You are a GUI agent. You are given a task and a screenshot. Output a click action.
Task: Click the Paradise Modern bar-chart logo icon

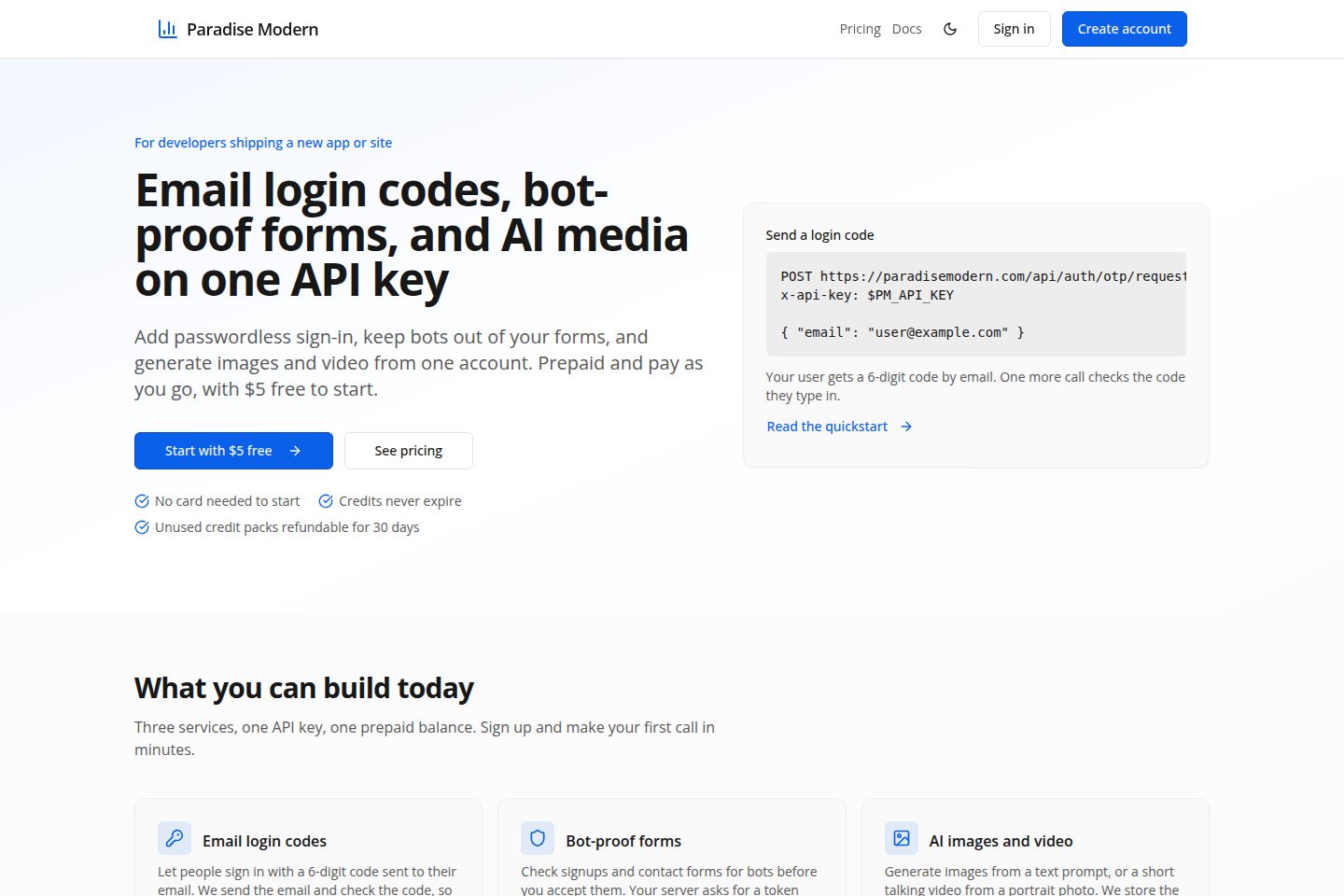168,29
